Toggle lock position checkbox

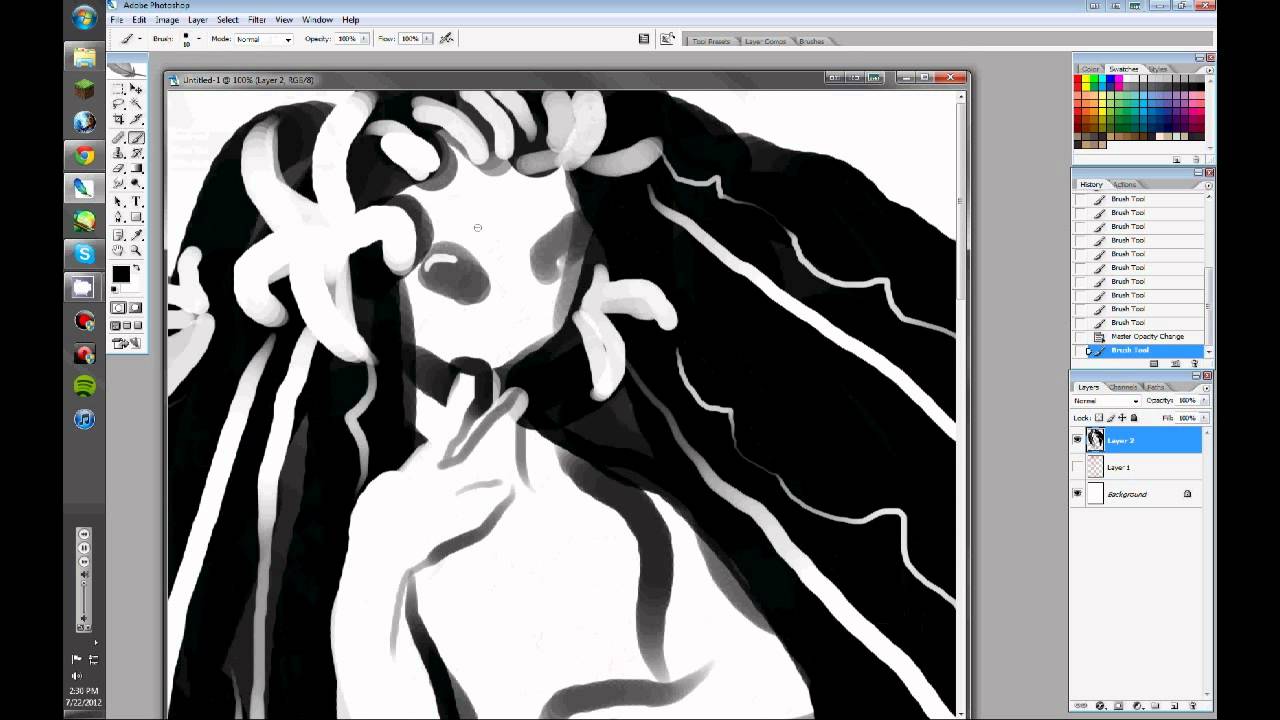click(x=1122, y=418)
